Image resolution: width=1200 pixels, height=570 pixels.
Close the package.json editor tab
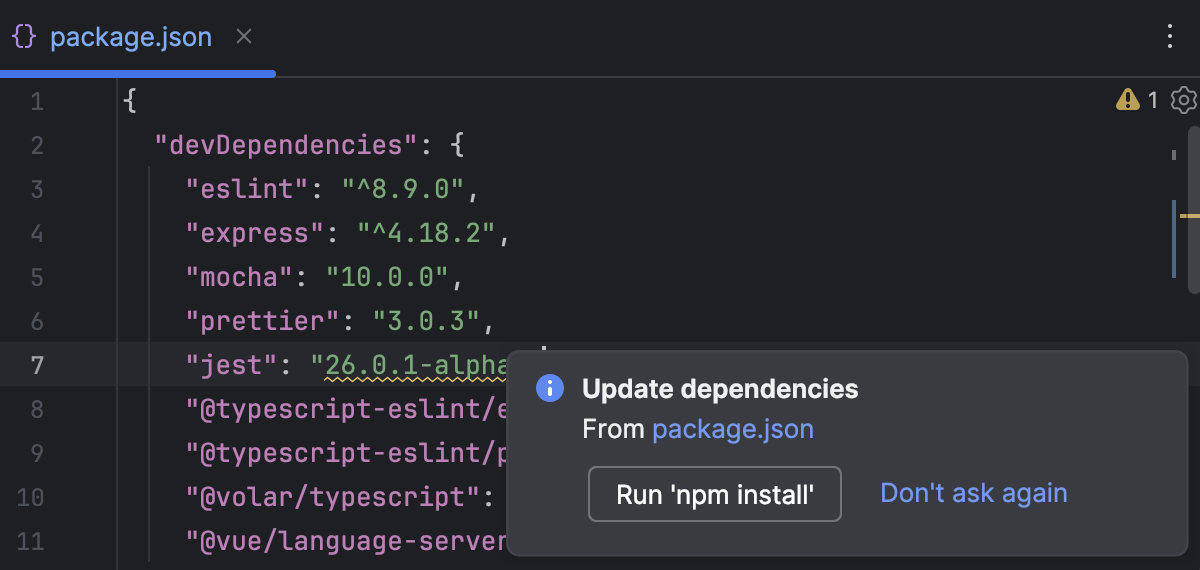(x=244, y=38)
